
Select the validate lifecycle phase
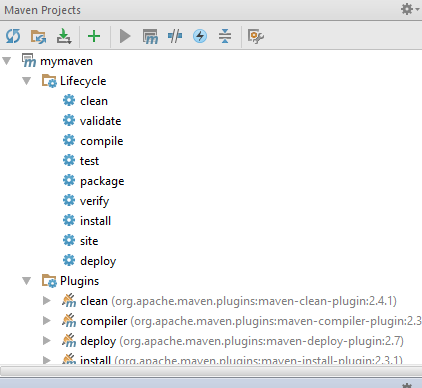(101, 121)
